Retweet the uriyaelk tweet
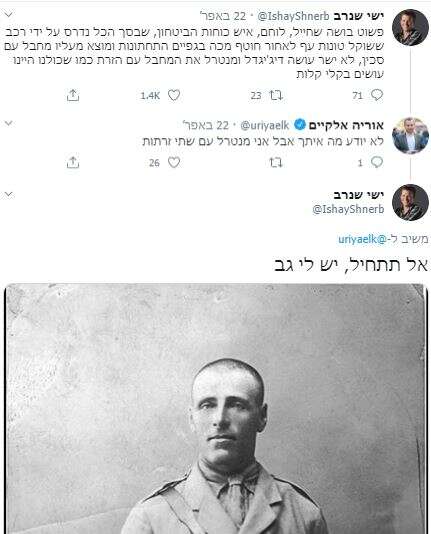 [x=276, y=162]
